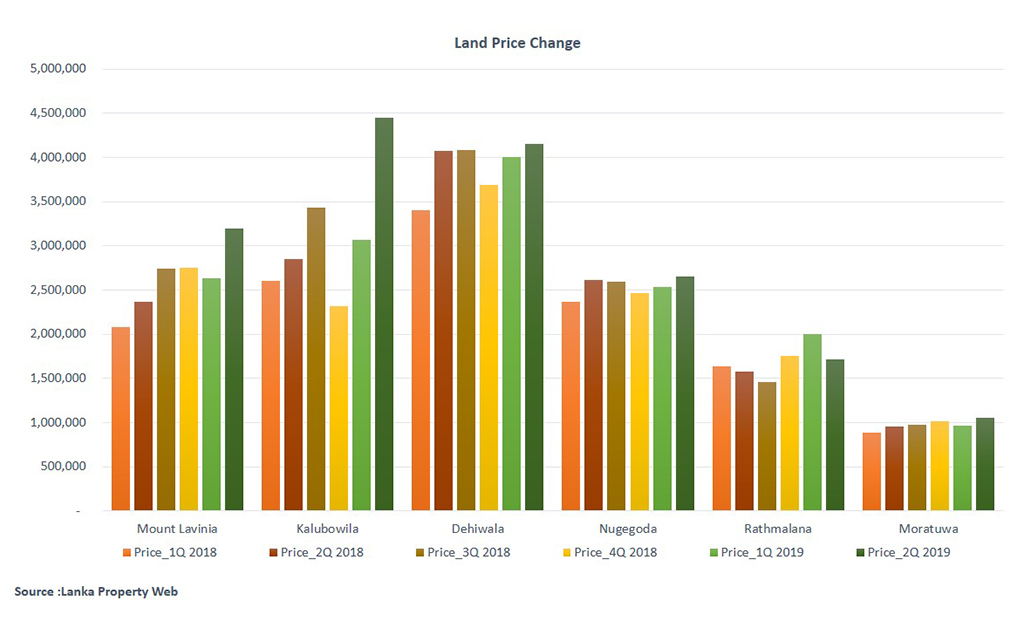Click the 5,000,000 y-axis value
The height and width of the screenshot is (628, 1024).
[61, 69]
